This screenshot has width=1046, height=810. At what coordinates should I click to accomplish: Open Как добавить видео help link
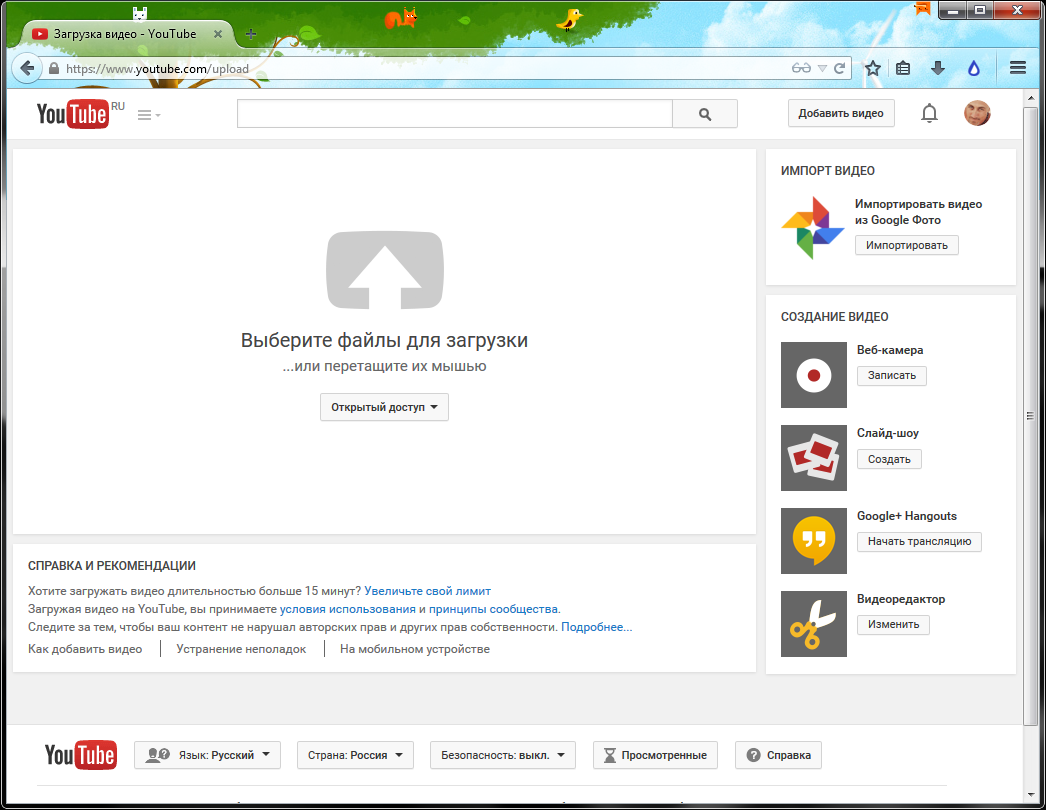[85, 649]
